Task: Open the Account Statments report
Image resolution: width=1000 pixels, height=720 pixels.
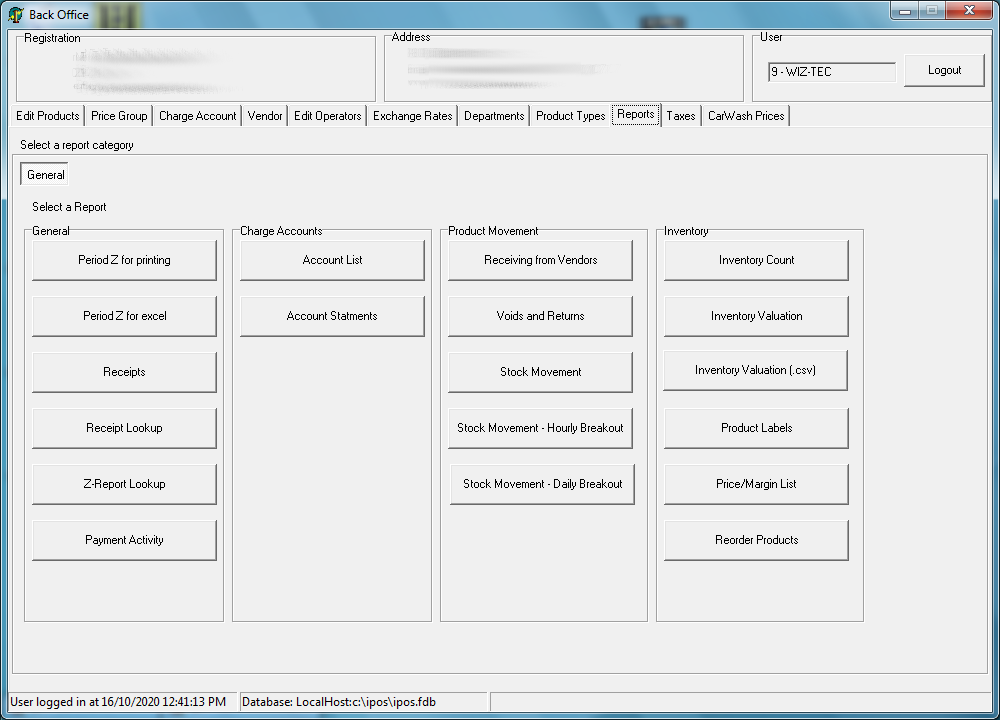Action: point(332,315)
